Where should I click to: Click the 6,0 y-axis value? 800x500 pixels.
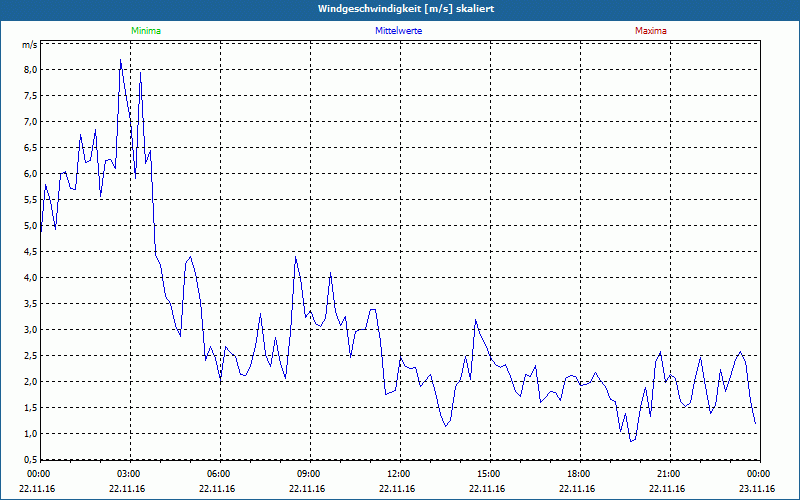(x=31, y=173)
